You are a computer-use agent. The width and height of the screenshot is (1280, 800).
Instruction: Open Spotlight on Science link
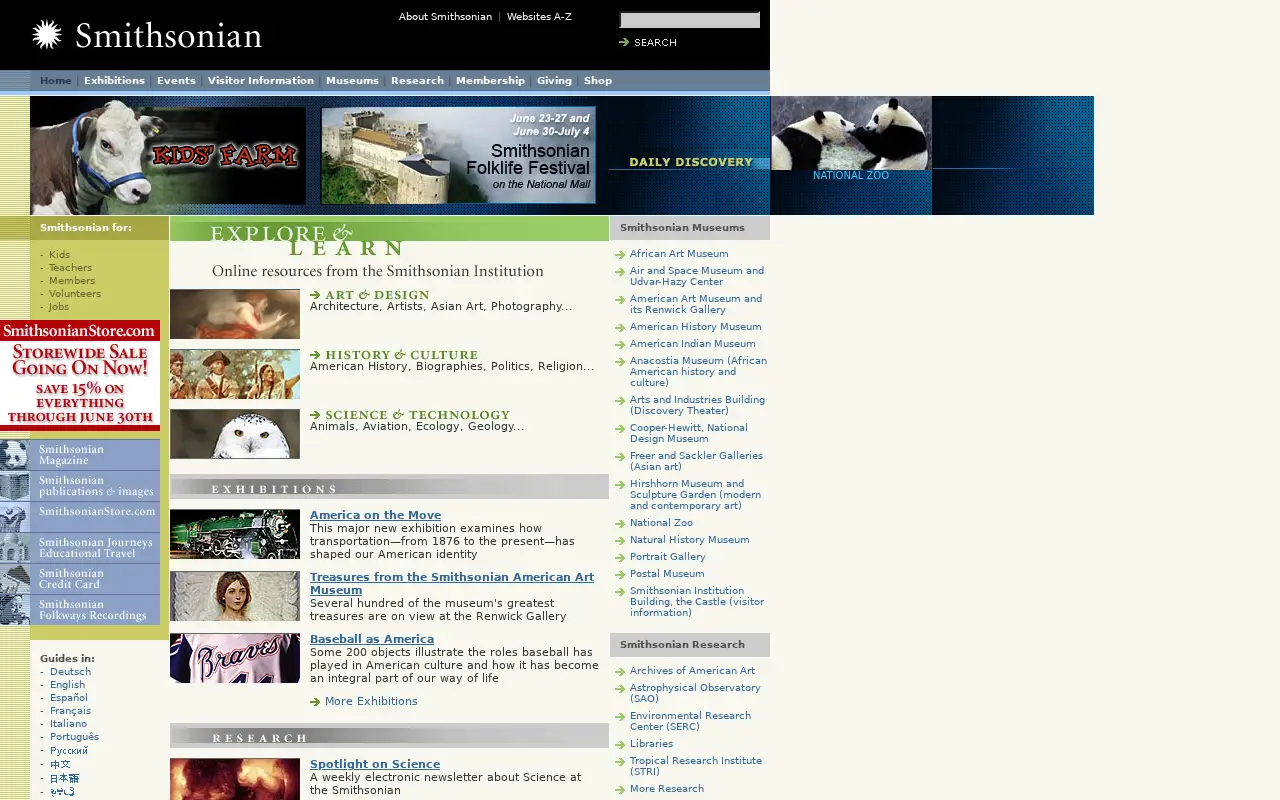(375, 765)
